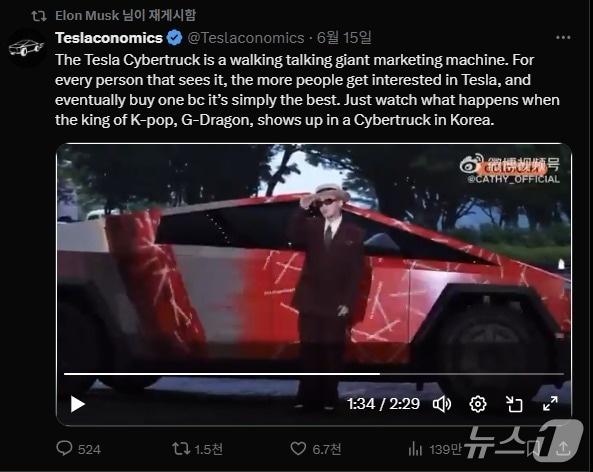This screenshot has width=593, height=472.
Task: View tweet analytics bar chart icon
Action: pyautogui.click(x=415, y=449)
